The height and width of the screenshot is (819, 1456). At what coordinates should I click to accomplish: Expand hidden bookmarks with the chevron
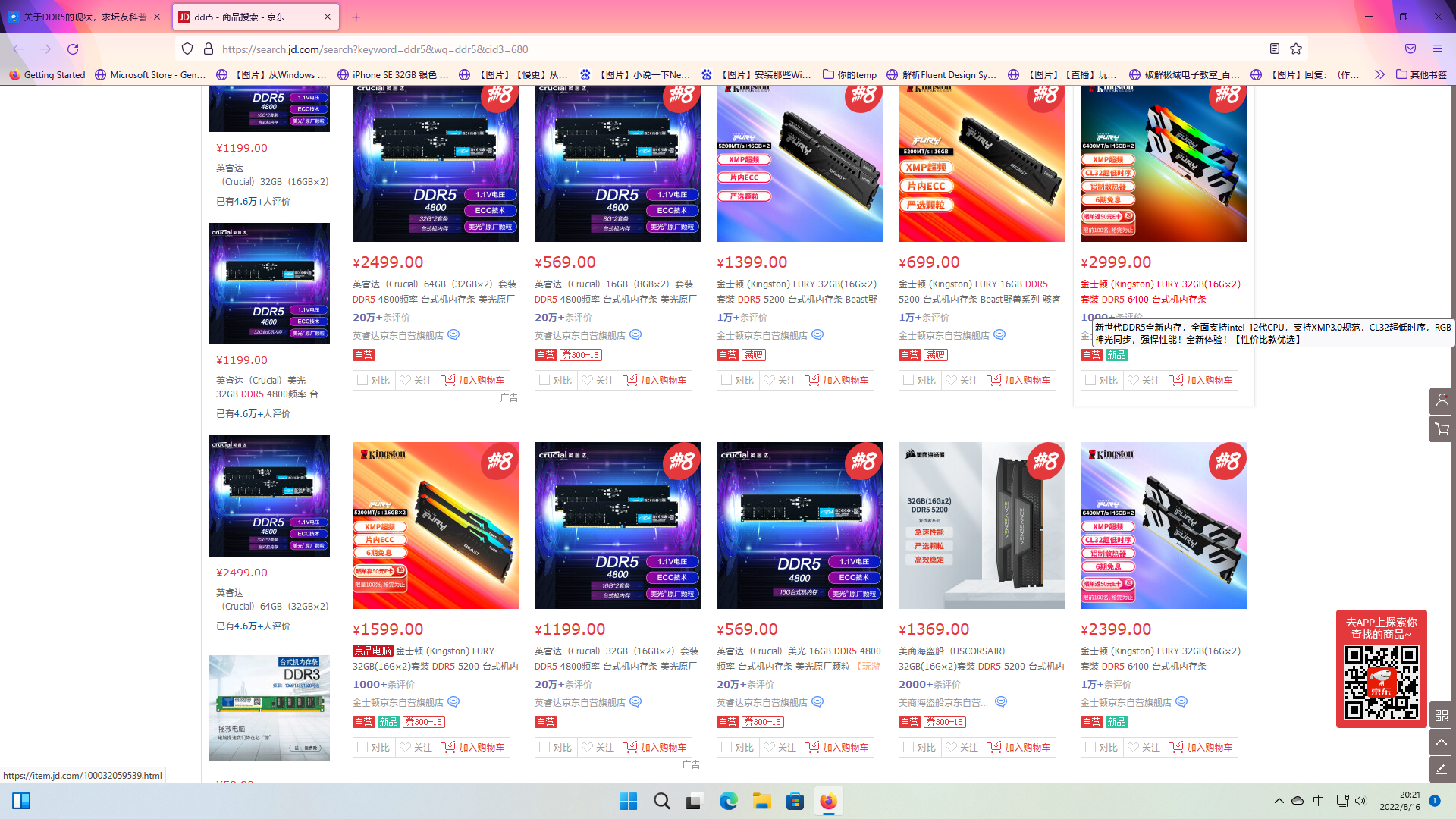point(1379,74)
